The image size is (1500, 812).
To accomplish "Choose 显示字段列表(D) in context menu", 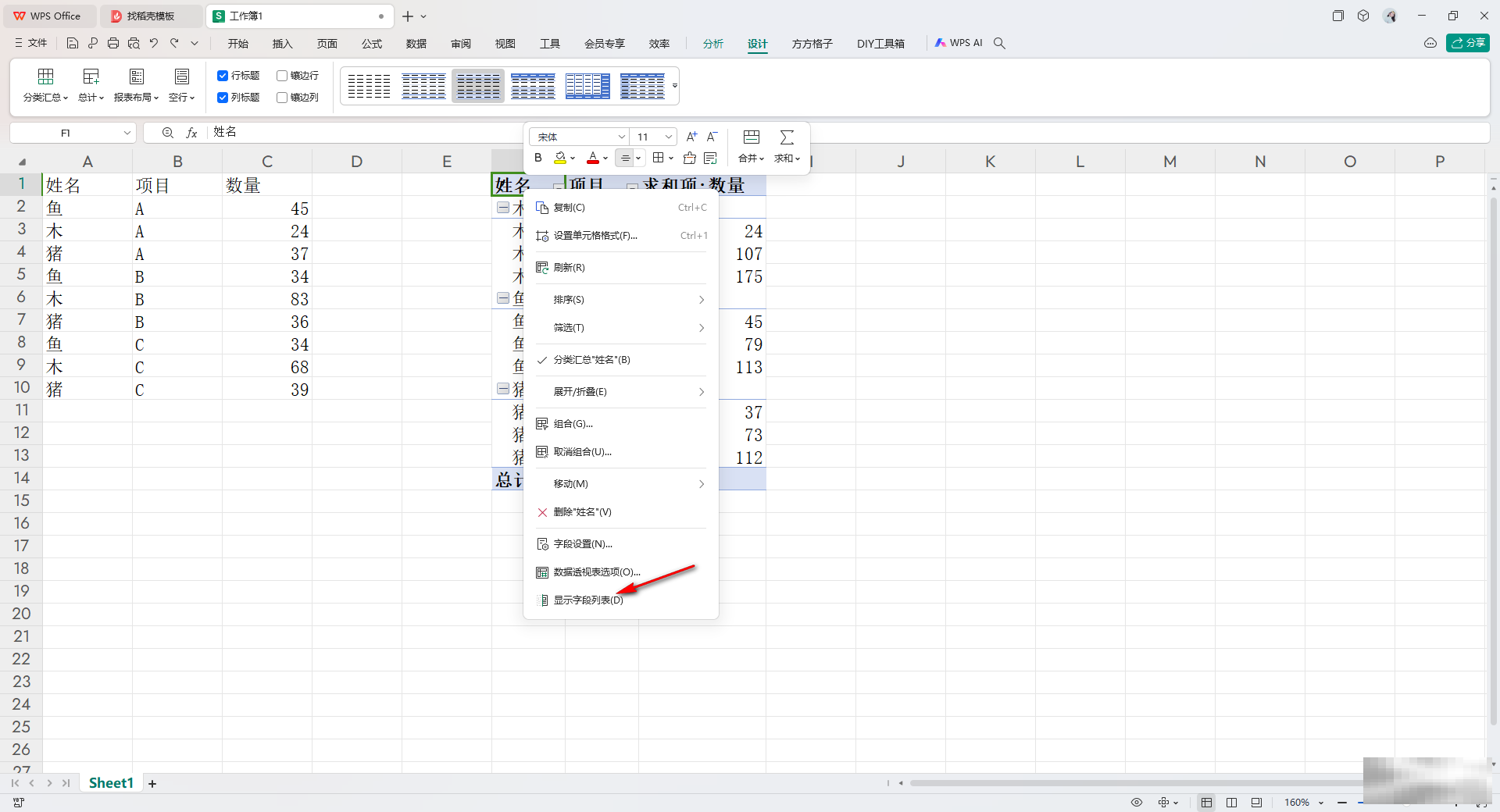I will (x=588, y=600).
